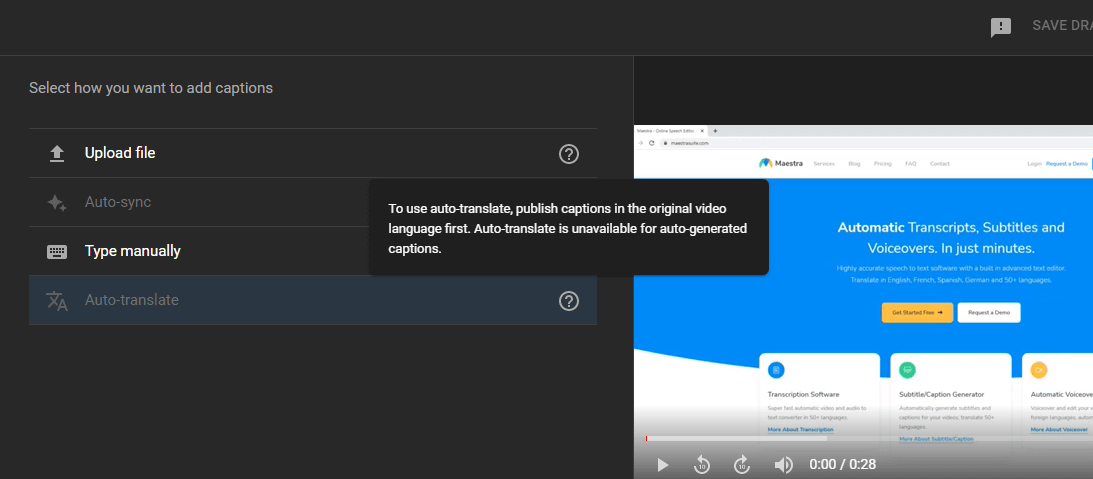The image size is (1093, 479).
Task: Skip forward 10 seconds in the video
Action: point(742,464)
